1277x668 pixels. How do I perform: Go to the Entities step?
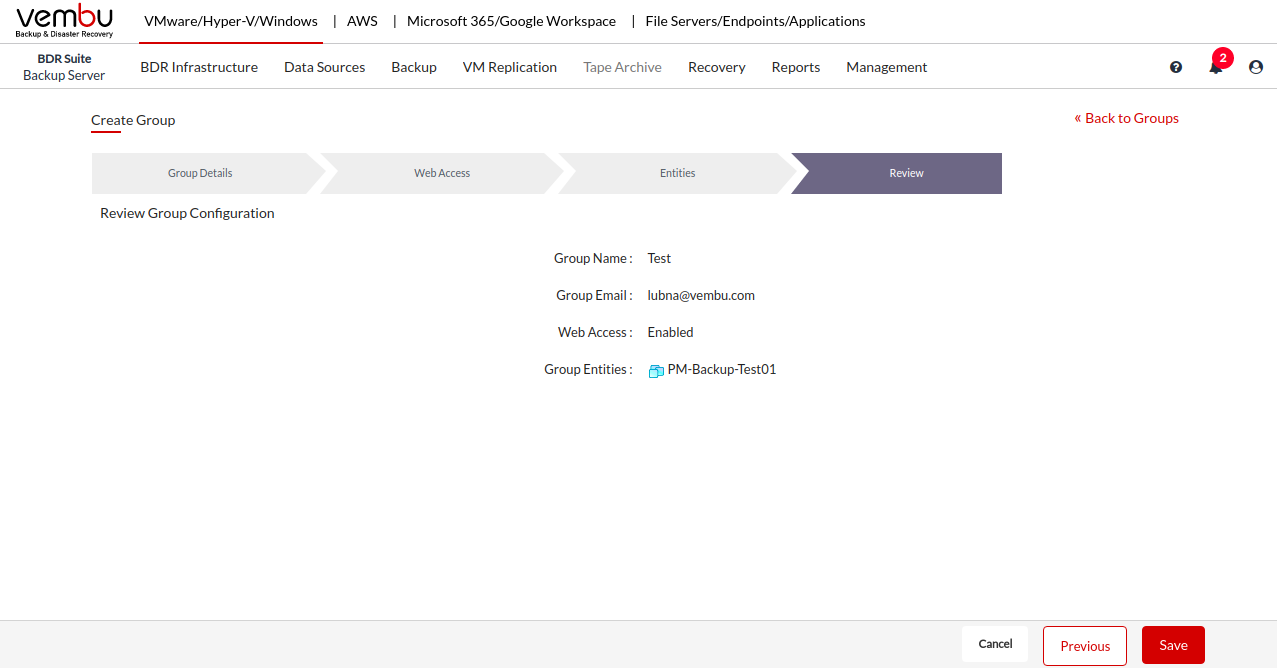pyautogui.click(x=677, y=173)
